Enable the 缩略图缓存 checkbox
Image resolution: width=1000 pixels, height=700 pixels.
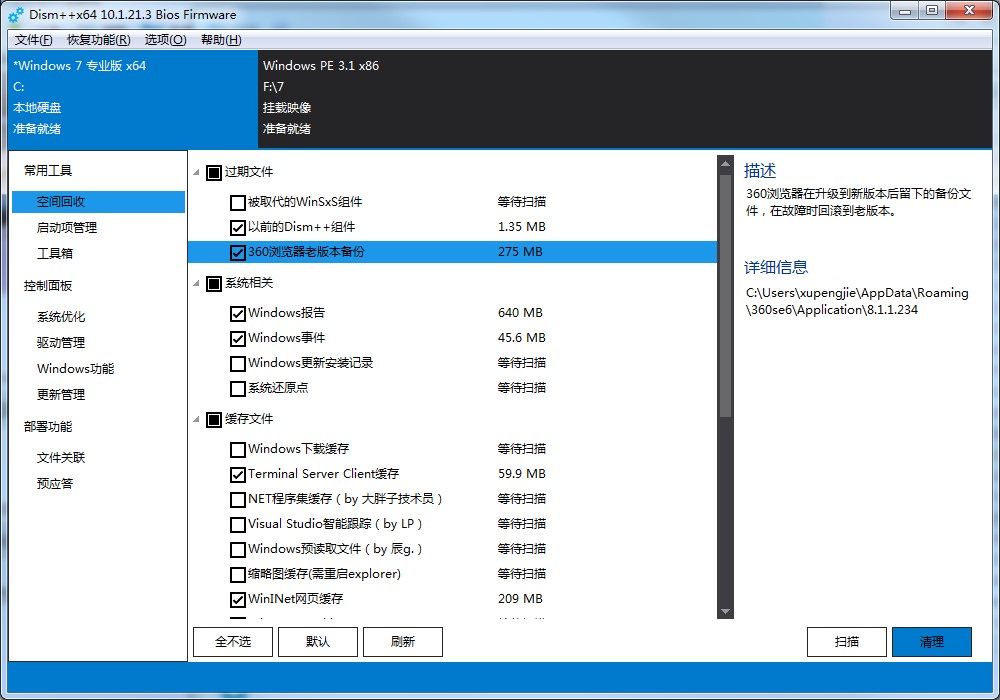click(x=237, y=573)
